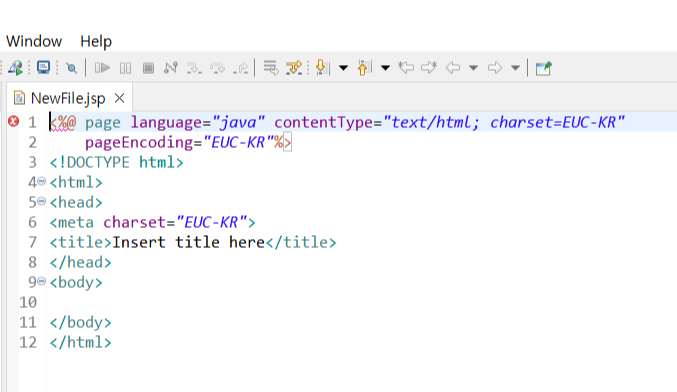This screenshot has width=677, height=392.
Task: Click the closing </body> tag
Action: click(x=80, y=322)
